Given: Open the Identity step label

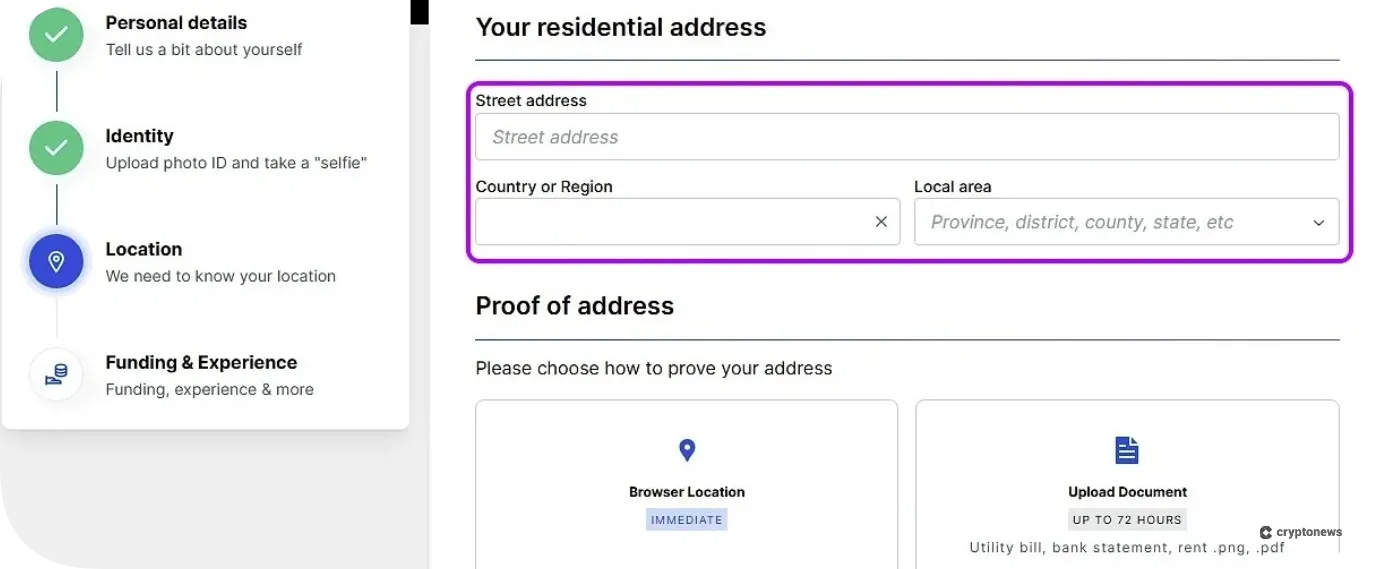Looking at the screenshot, I should (140, 136).
